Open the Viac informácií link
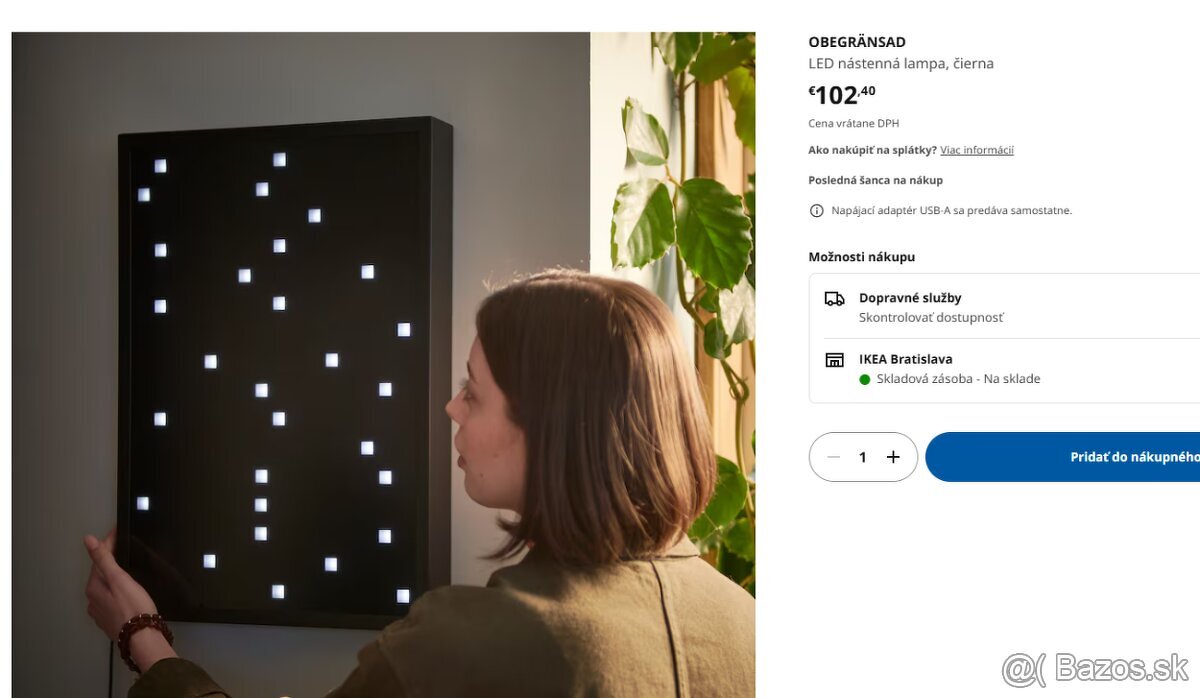Viewport: 1200px width, 698px height. click(x=977, y=150)
